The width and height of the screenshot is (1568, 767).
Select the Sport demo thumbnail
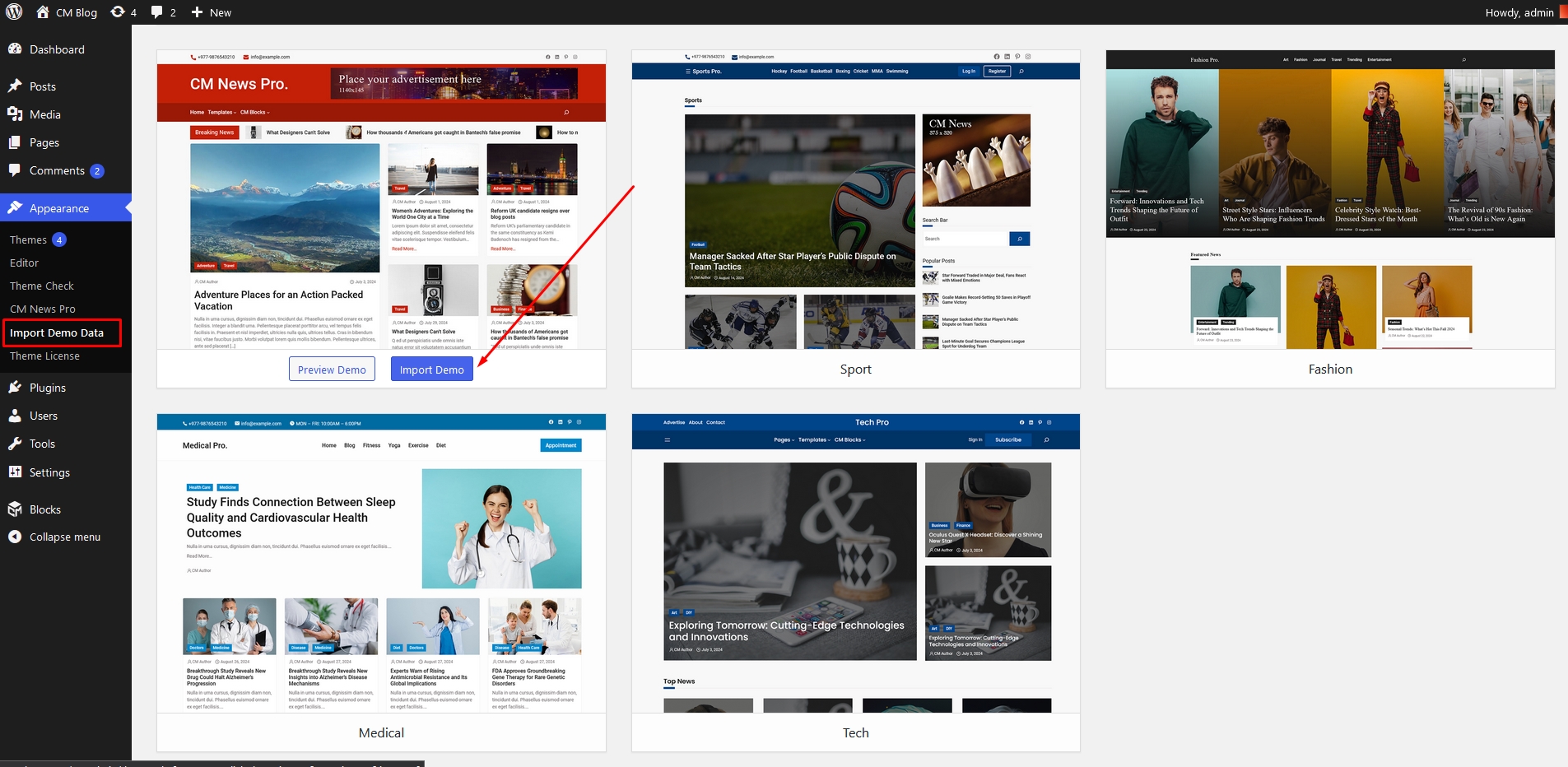(x=856, y=200)
